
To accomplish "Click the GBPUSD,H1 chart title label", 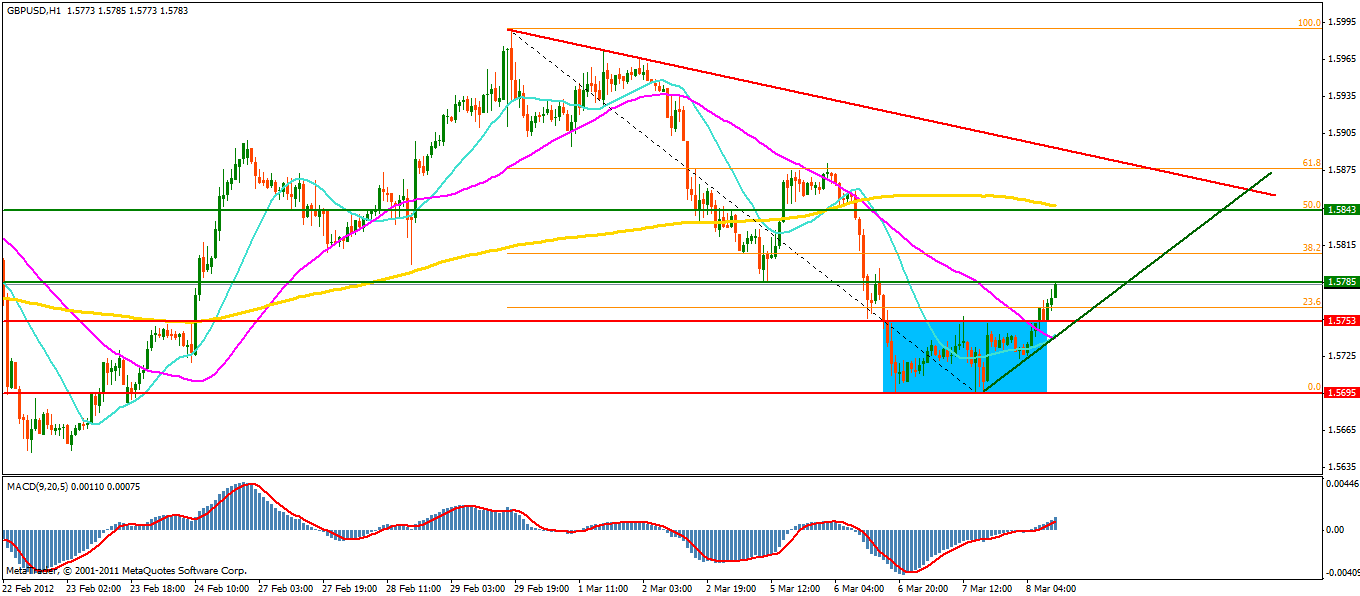I will [x=30, y=10].
